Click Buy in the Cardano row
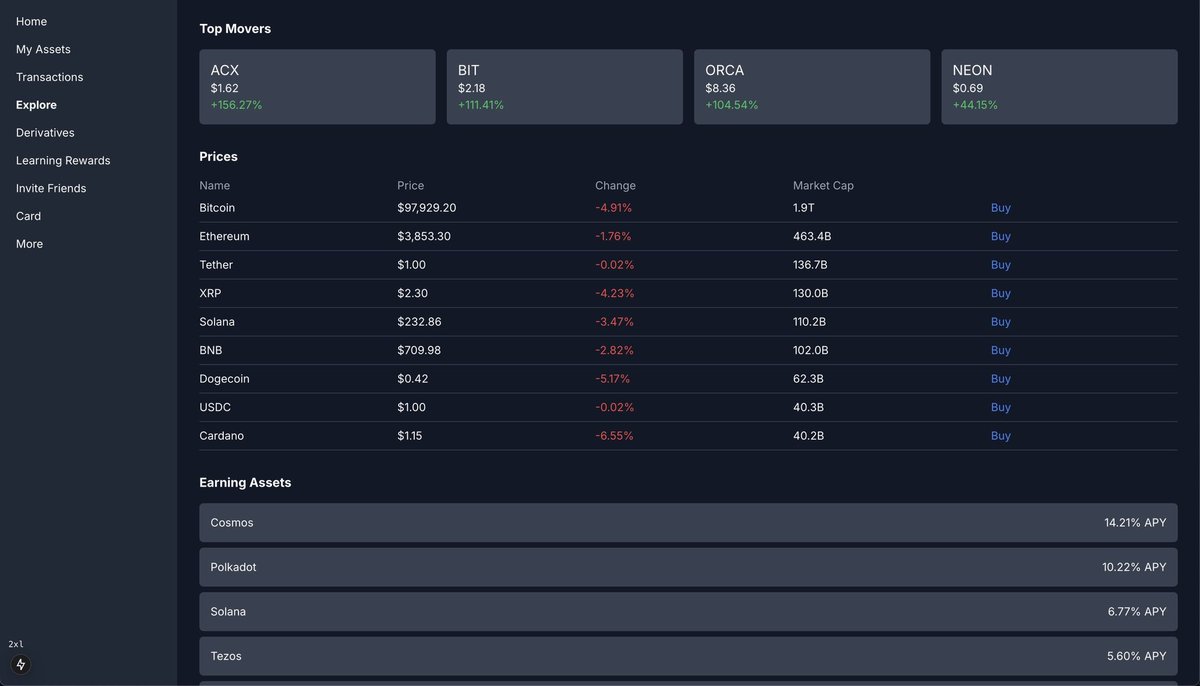The width and height of the screenshot is (1200, 686). (x=1000, y=436)
